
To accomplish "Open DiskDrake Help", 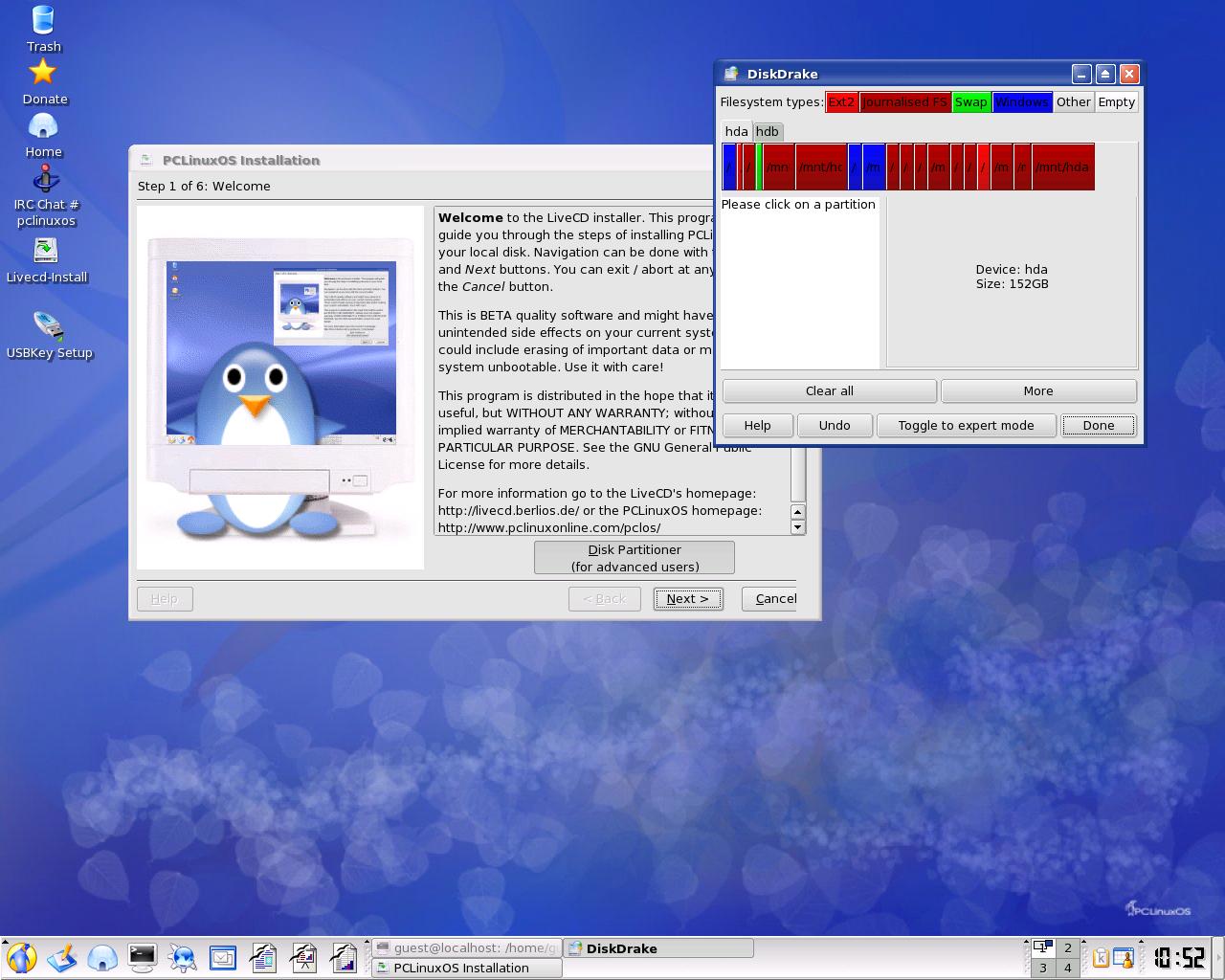I will pyautogui.click(x=757, y=425).
